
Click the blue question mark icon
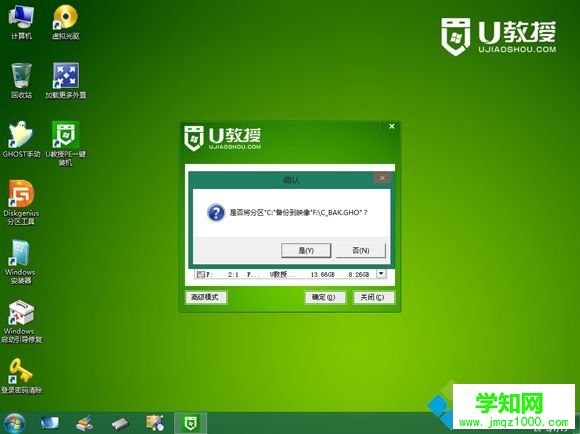tap(216, 213)
